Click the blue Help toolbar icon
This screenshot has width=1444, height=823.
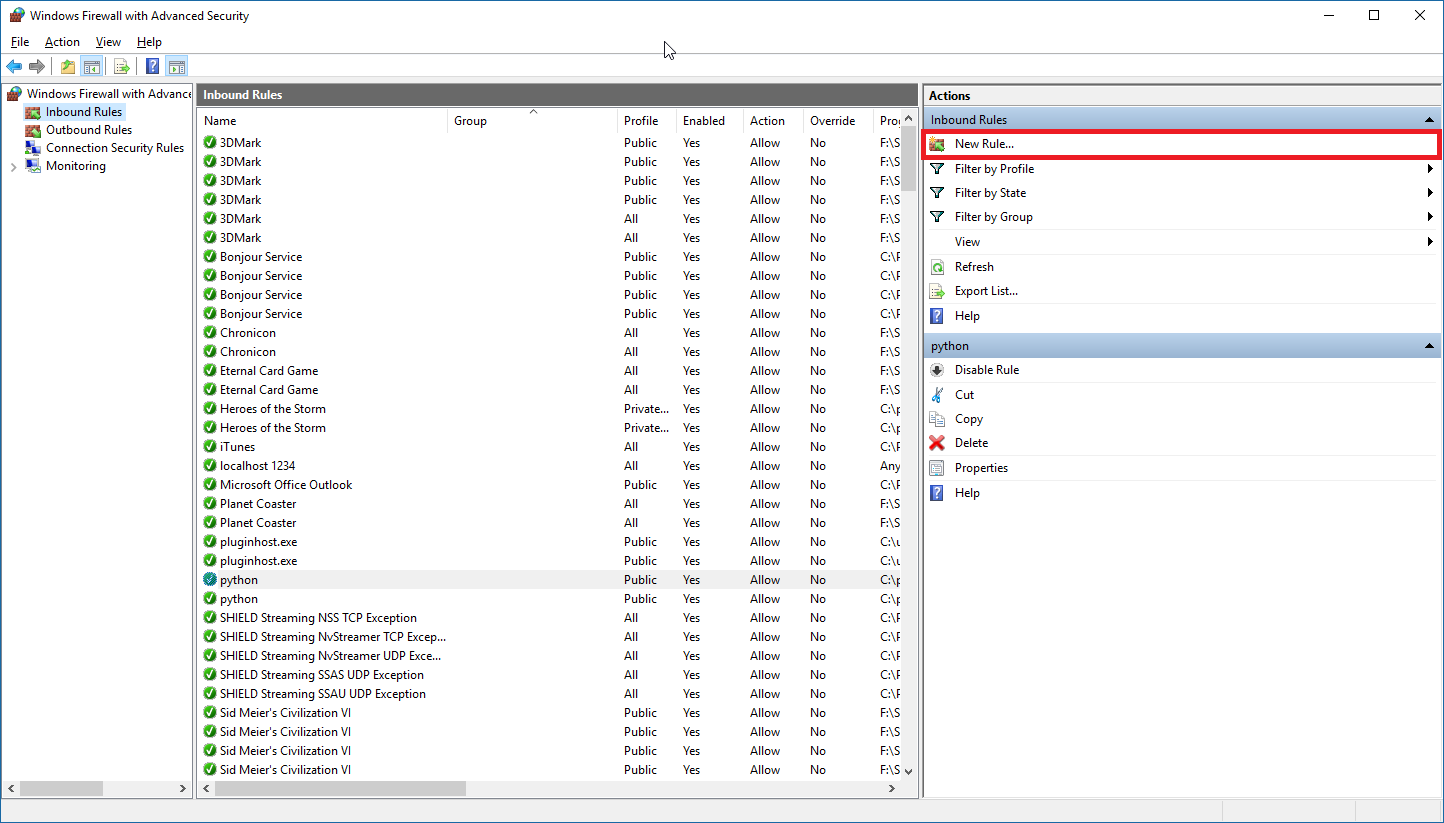pos(152,67)
